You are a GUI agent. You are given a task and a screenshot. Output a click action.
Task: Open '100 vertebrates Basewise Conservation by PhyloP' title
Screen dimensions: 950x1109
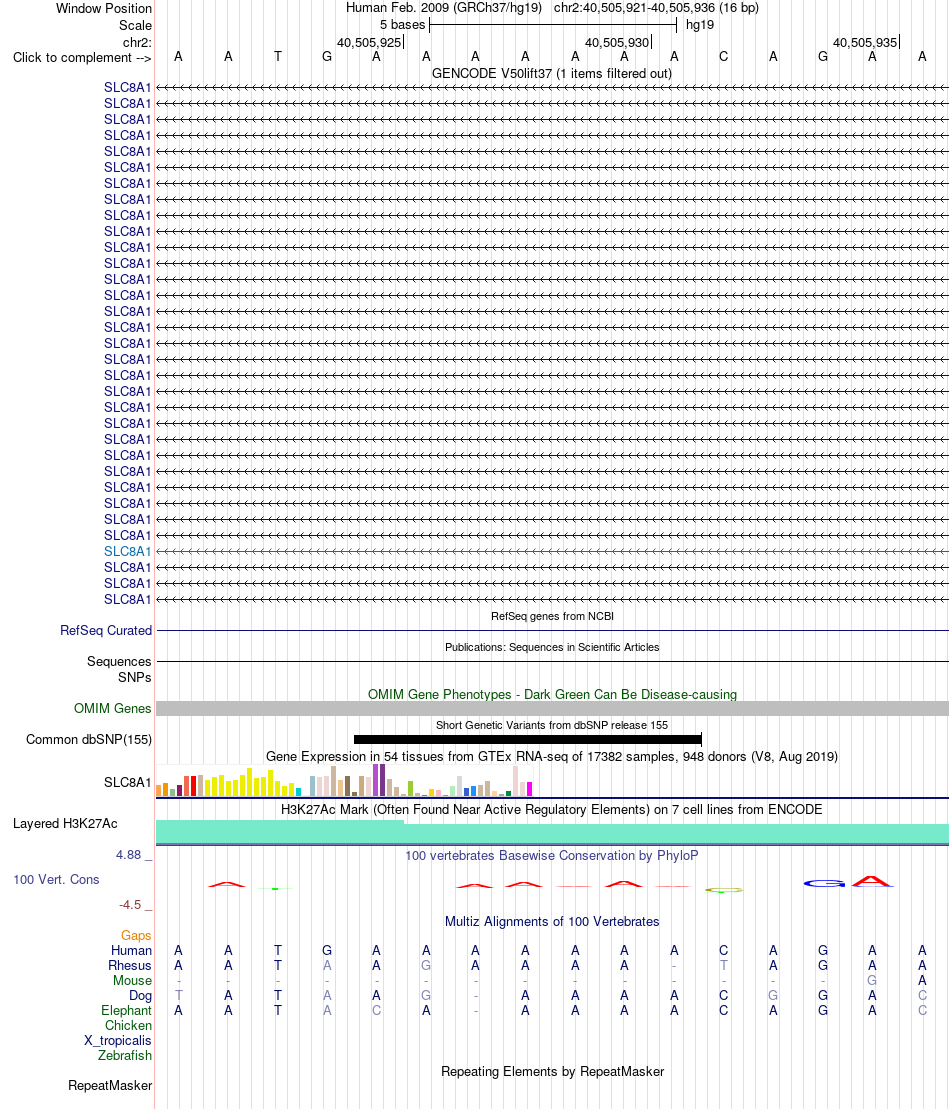point(552,856)
